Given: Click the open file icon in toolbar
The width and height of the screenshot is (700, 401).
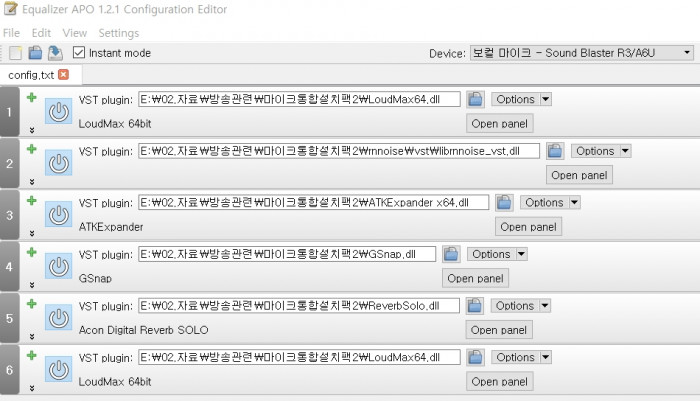Looking at the screenshot, I should click(34, 53).
